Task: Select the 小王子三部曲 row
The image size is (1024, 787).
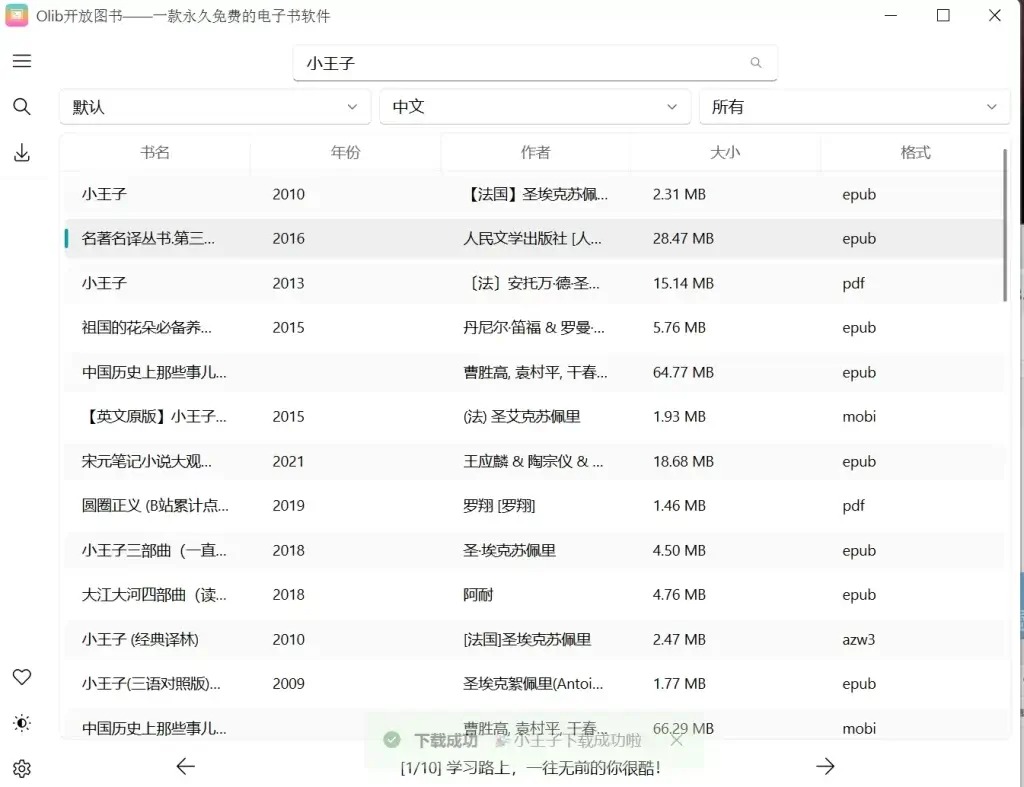Action: tap(534, 551)
